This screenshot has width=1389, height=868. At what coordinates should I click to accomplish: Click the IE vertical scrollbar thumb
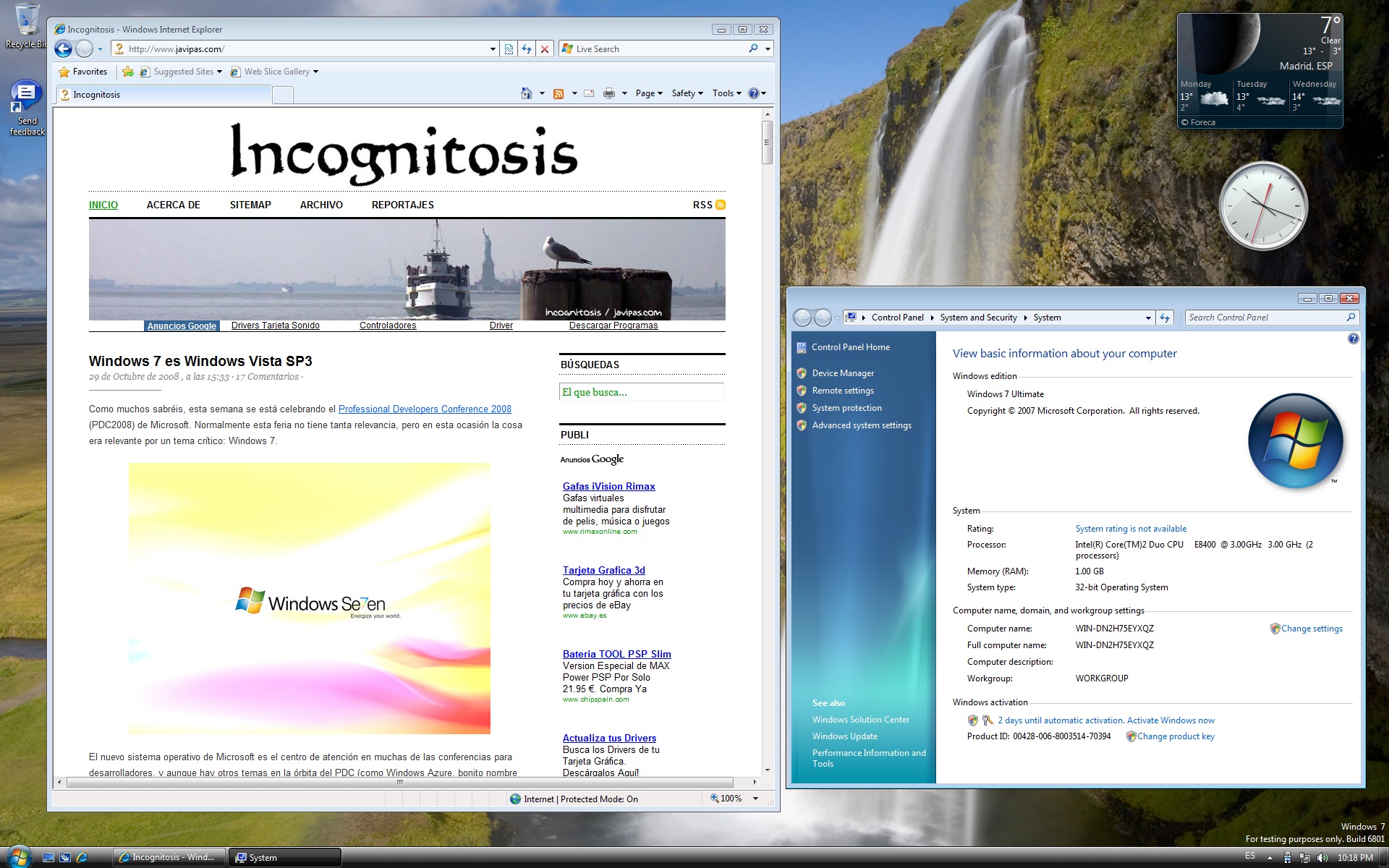pos(768,142)
